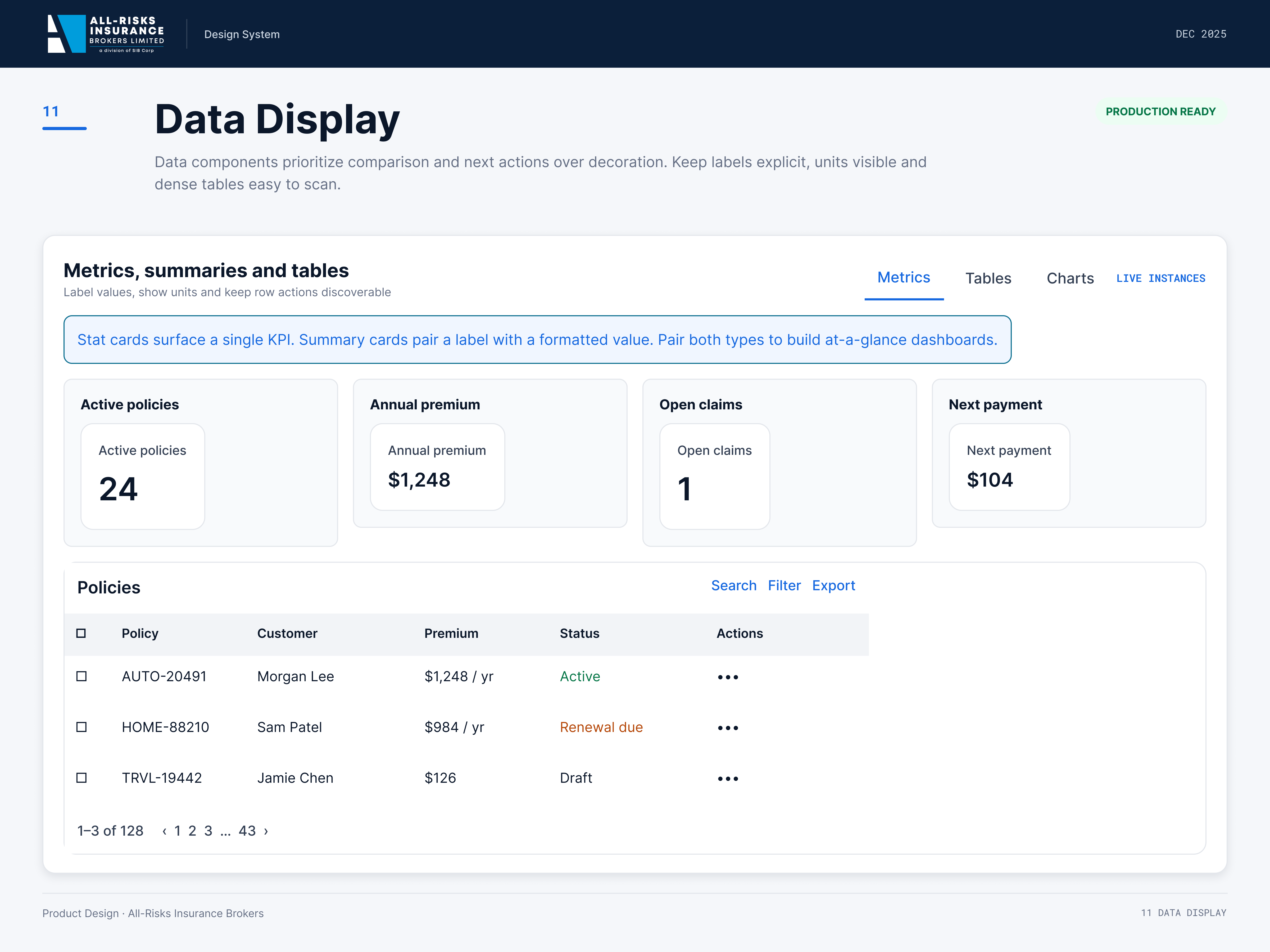Select the Next payment card showing $104
The width and height of the screenshot is (1270, 952).
point(1009,466)
